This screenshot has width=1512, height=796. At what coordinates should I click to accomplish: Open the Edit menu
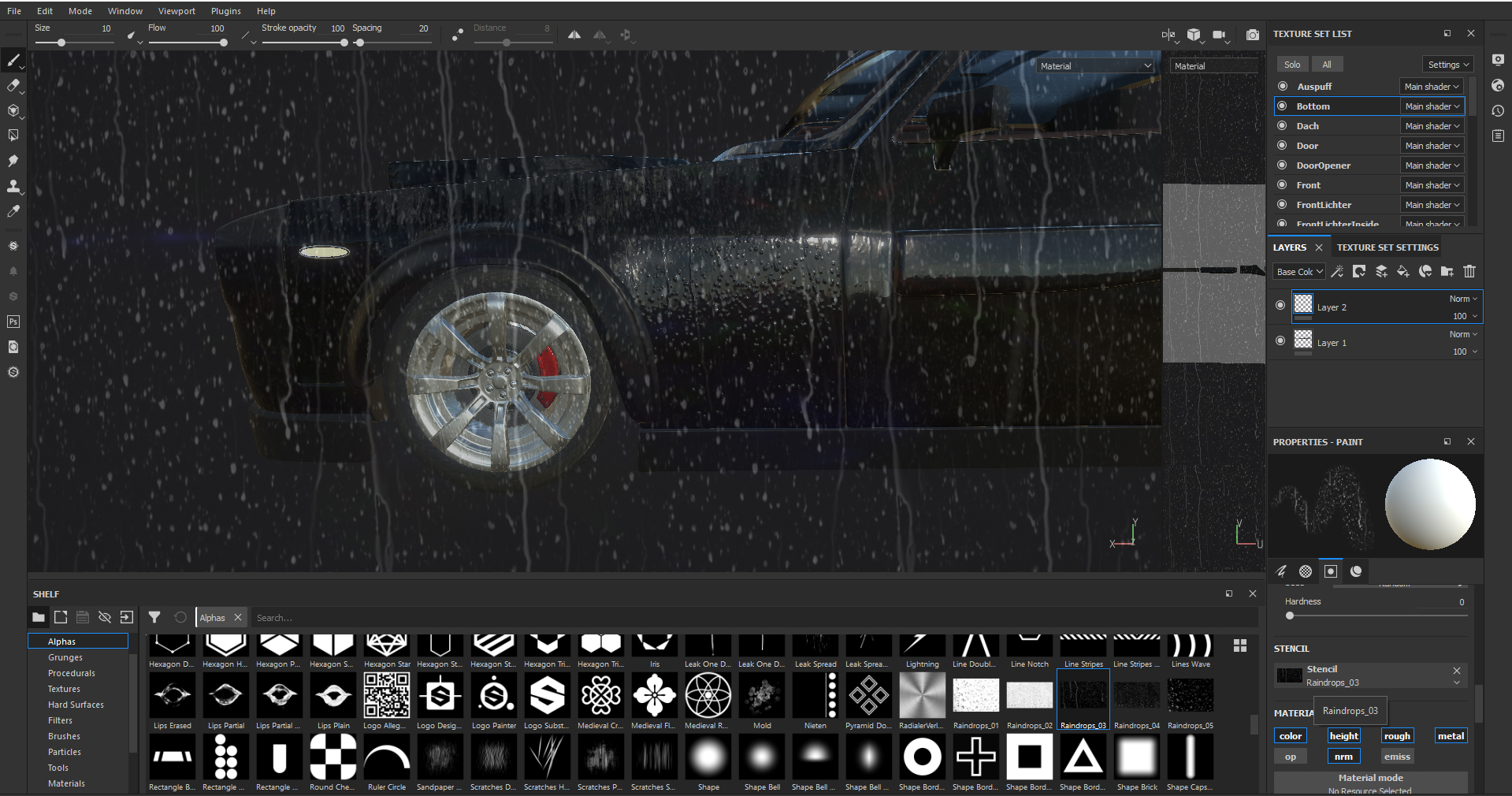[x=45, y=11]
